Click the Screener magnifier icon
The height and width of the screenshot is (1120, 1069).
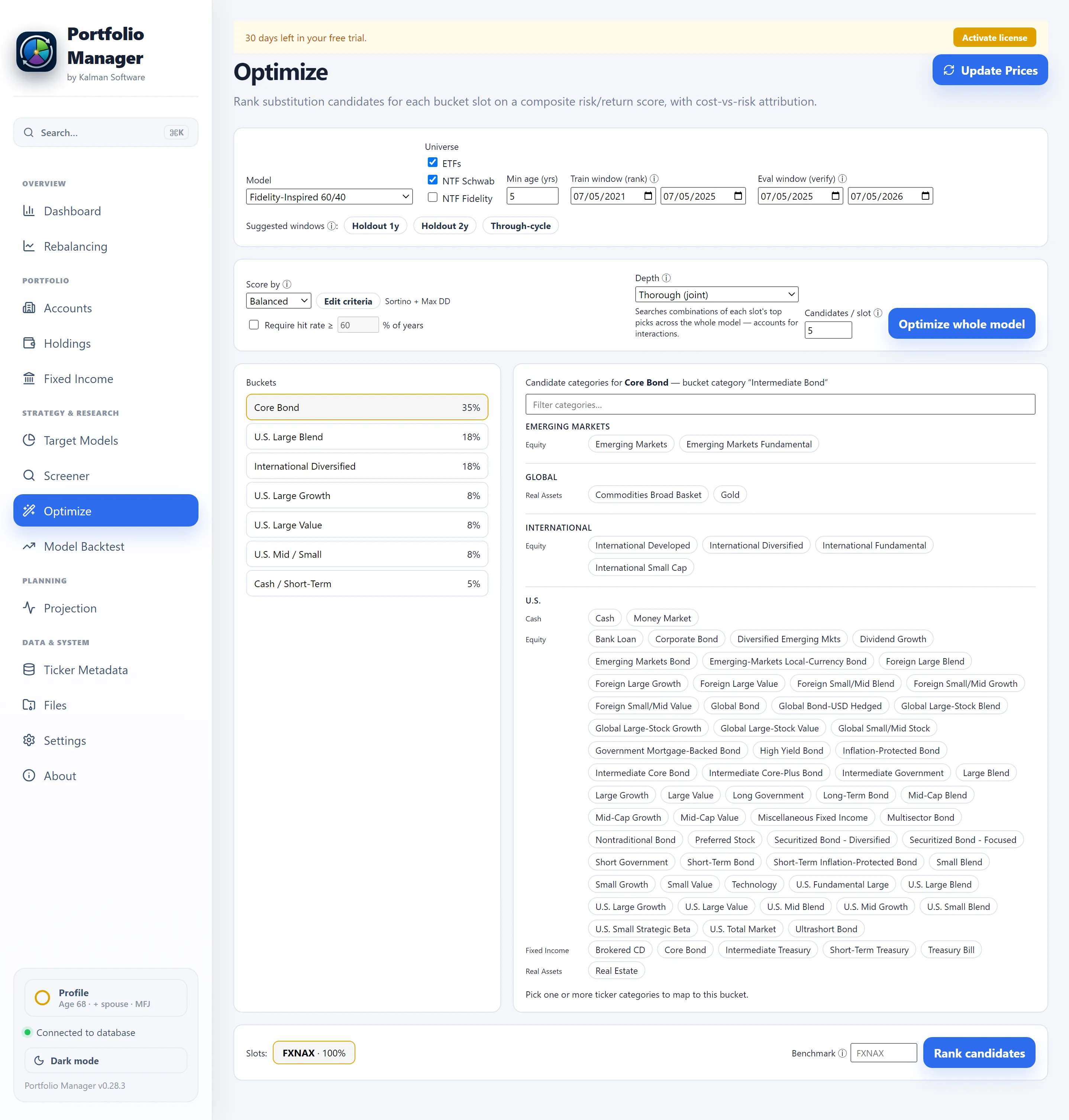tap(29, 475)
